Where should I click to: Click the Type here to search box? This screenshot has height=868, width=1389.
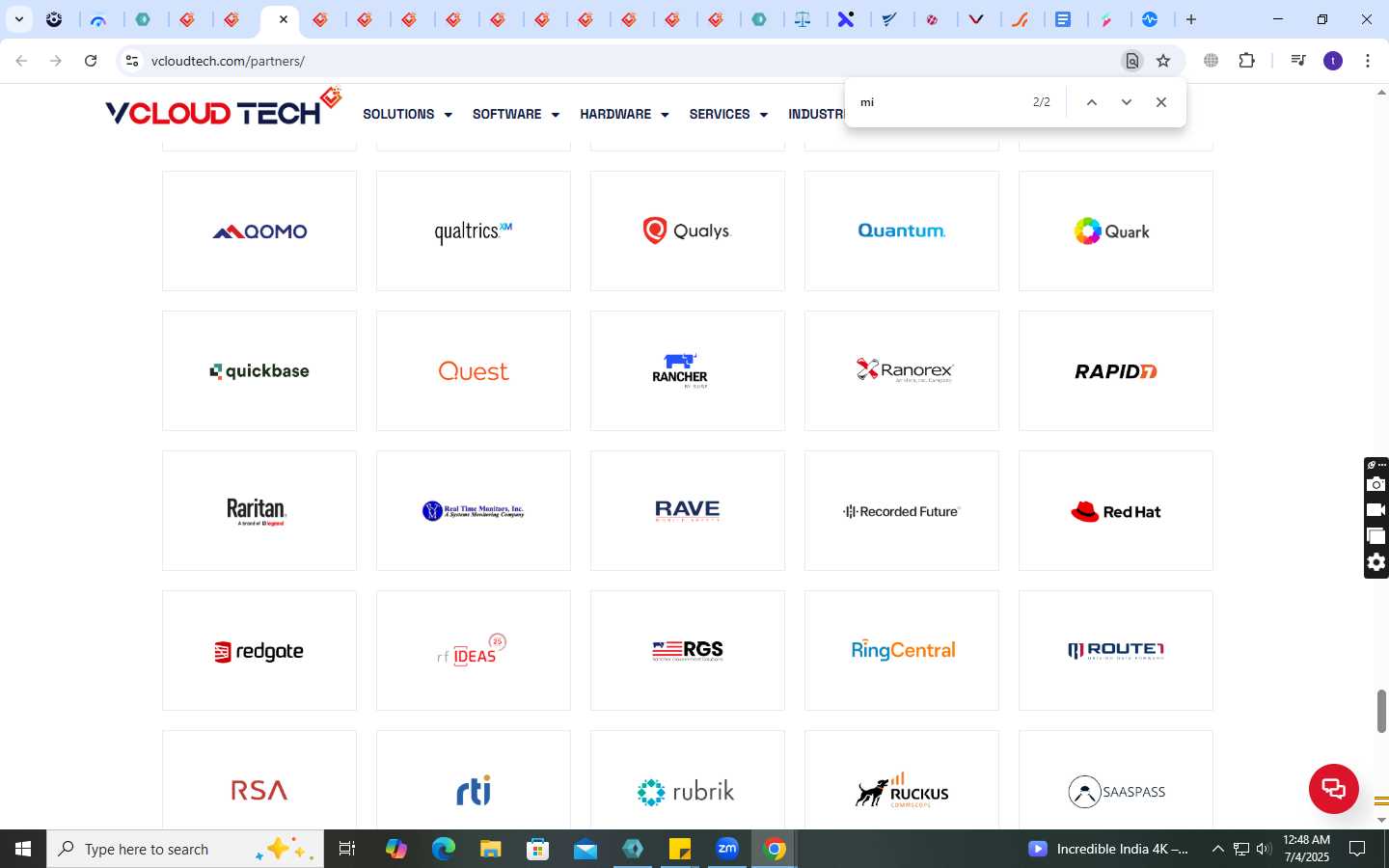(x=185, y=849)
